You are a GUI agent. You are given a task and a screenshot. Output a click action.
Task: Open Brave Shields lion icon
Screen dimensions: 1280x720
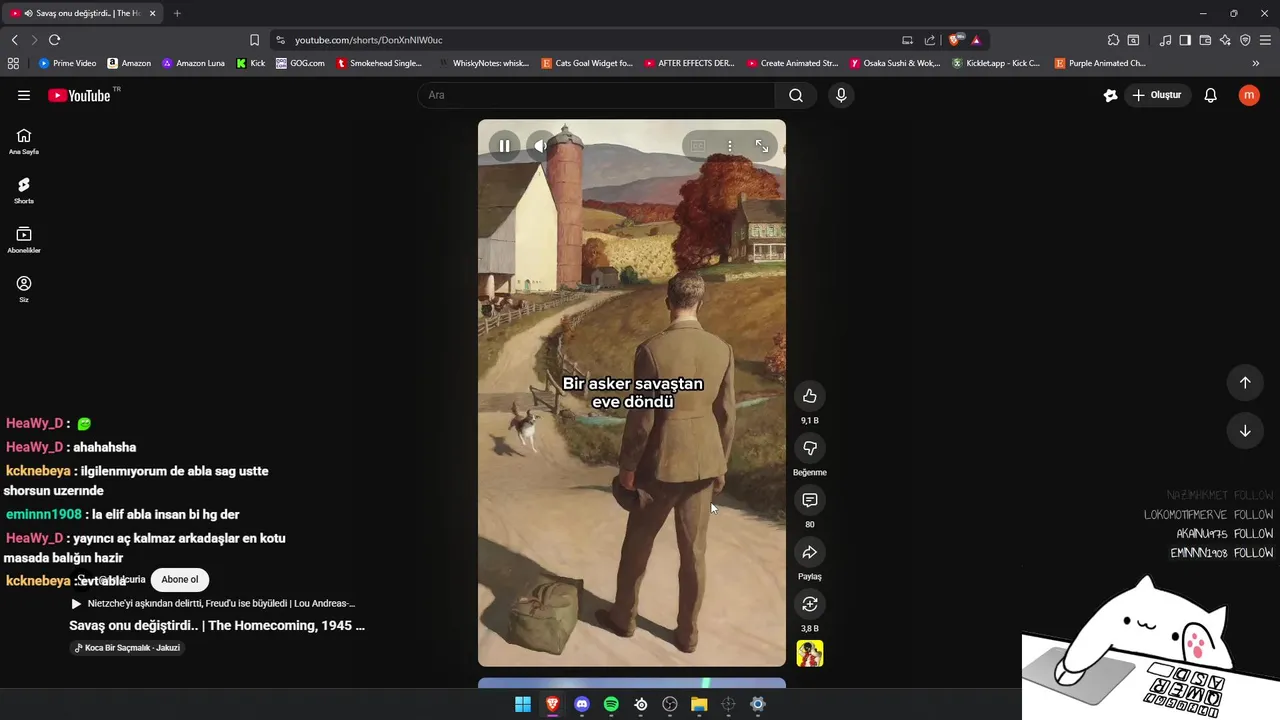pyautogui.click(x=955, y=40)
